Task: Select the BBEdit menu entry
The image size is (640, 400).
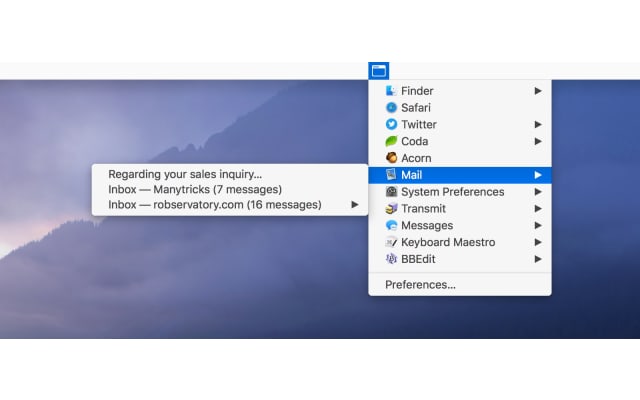Action: [460, 259]
